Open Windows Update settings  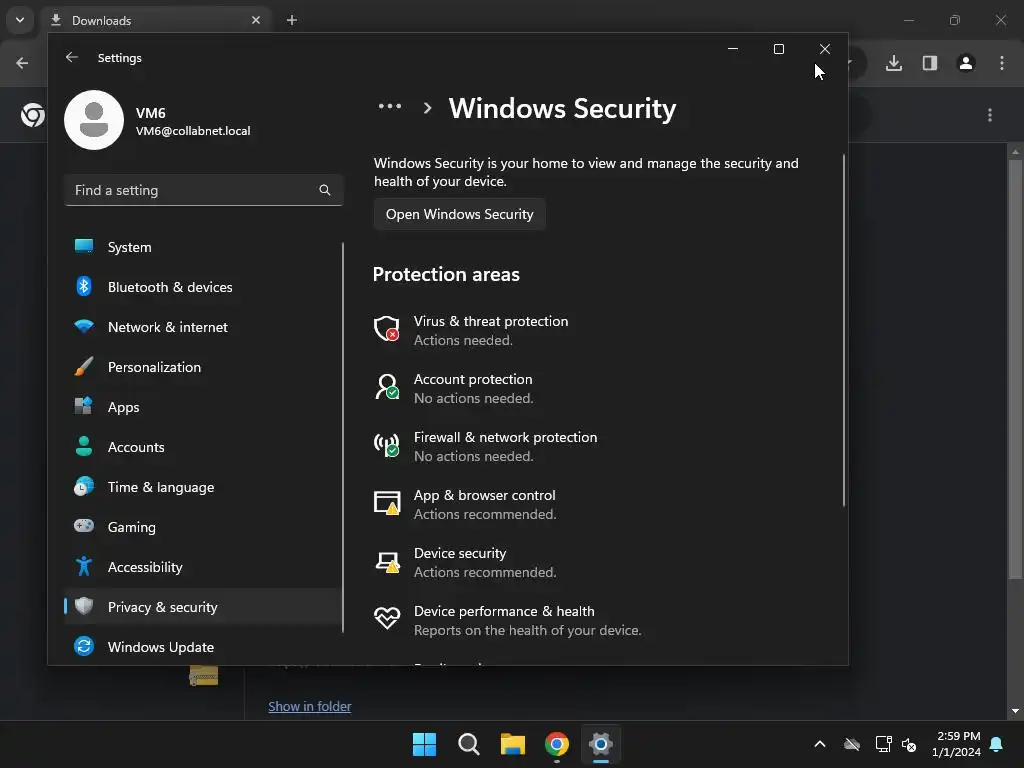pos(203,647)
